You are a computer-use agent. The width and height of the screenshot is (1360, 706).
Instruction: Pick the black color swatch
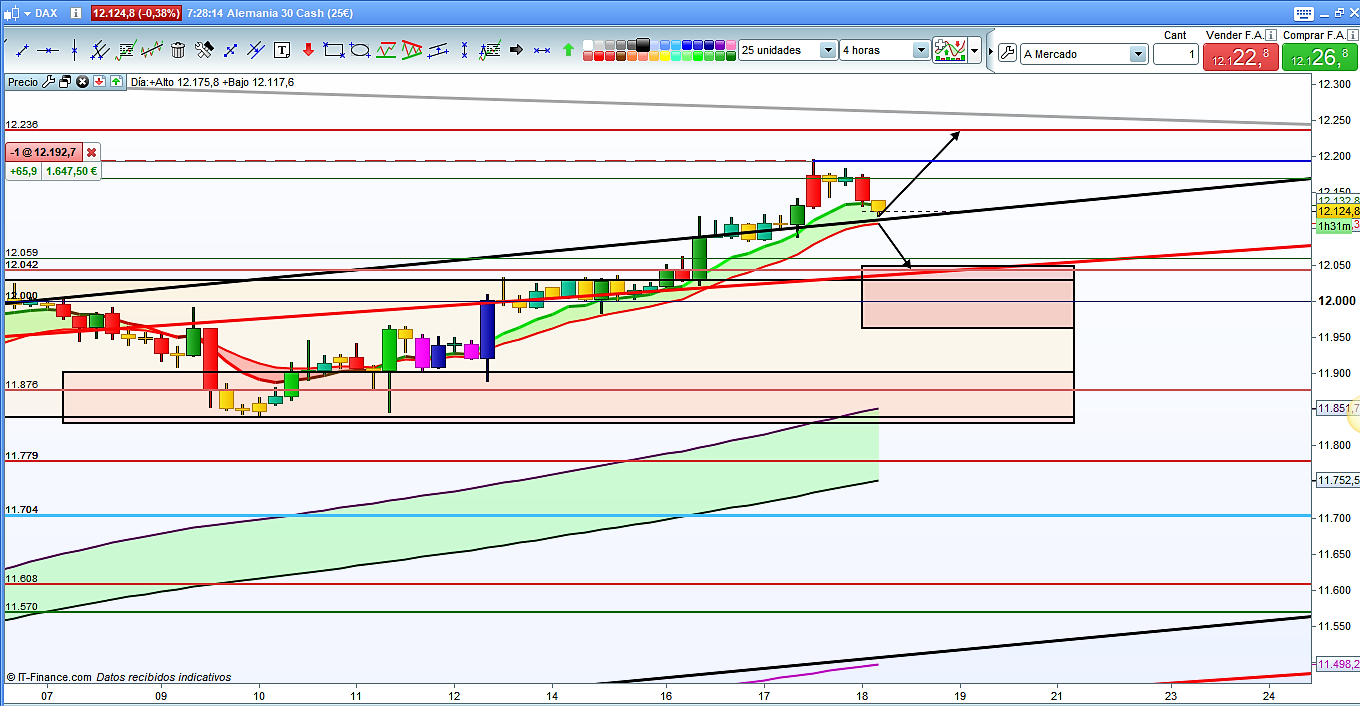(641, 44)
